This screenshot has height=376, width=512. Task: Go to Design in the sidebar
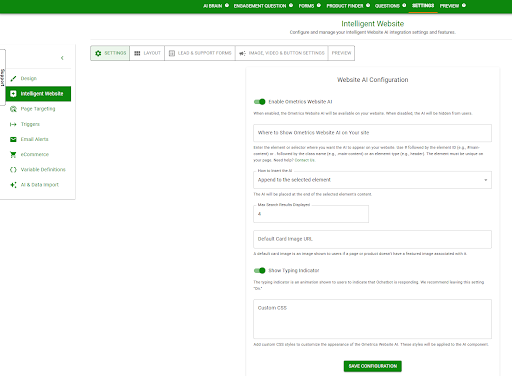click(38, 79)
